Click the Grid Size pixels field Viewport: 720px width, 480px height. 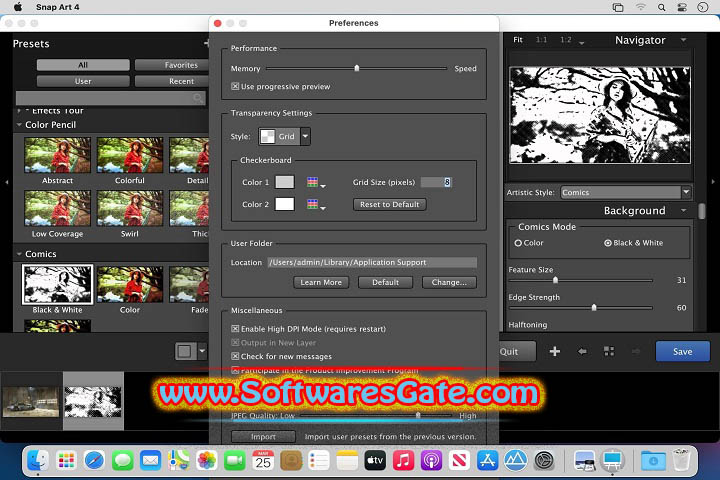436,182
